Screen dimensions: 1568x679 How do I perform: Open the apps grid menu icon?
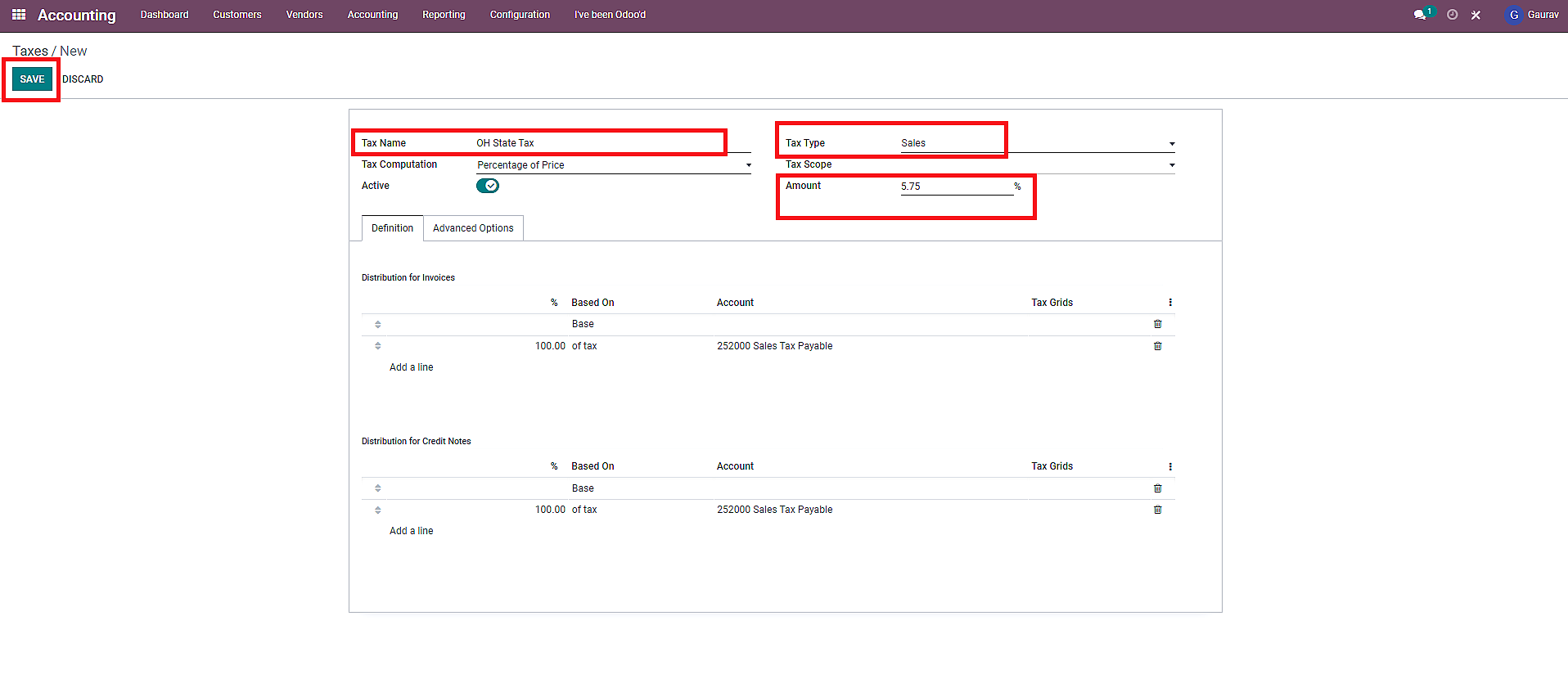coord(19,15)
